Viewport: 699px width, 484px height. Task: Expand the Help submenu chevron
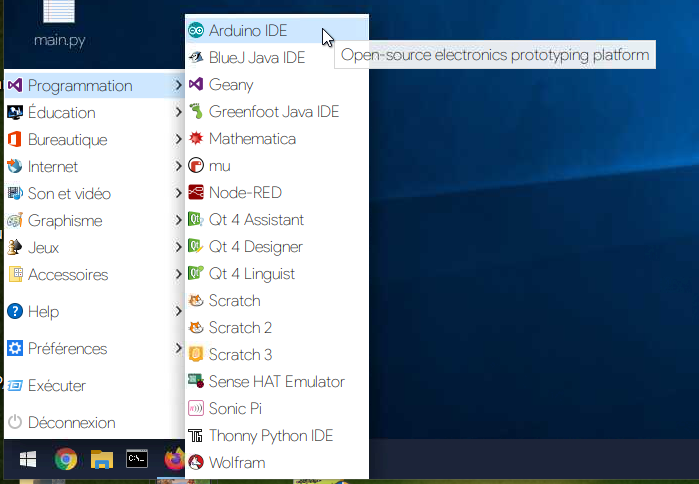click(x=178, y=311)
